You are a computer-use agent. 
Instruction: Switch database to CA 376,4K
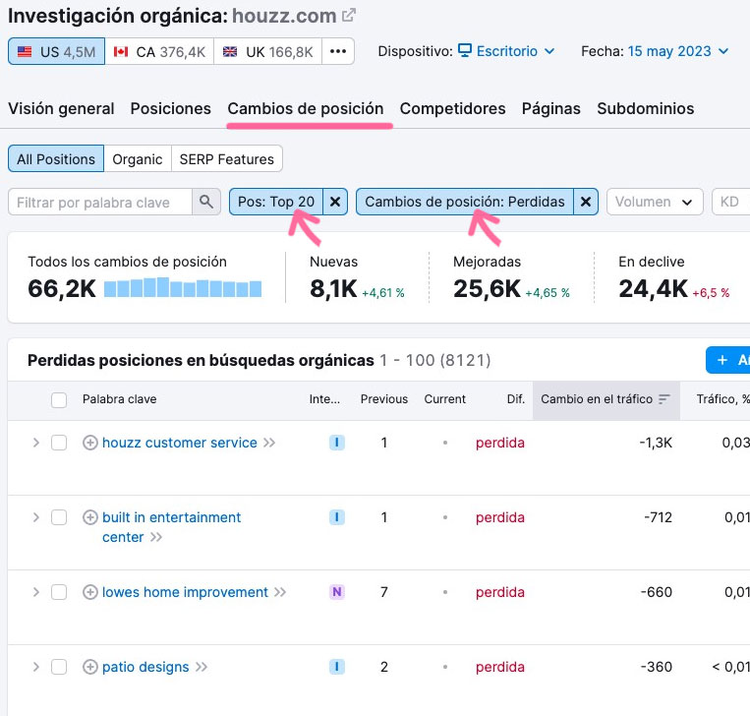click(159, 51)
